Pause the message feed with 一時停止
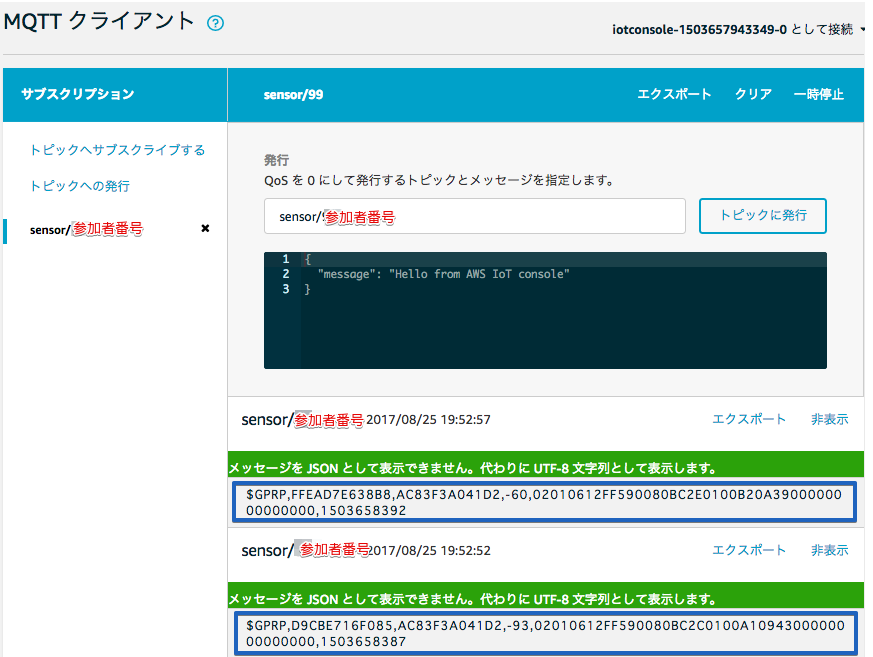Image resolution: width=873 pixels, height=657 pixels. [x=818, y=94]
